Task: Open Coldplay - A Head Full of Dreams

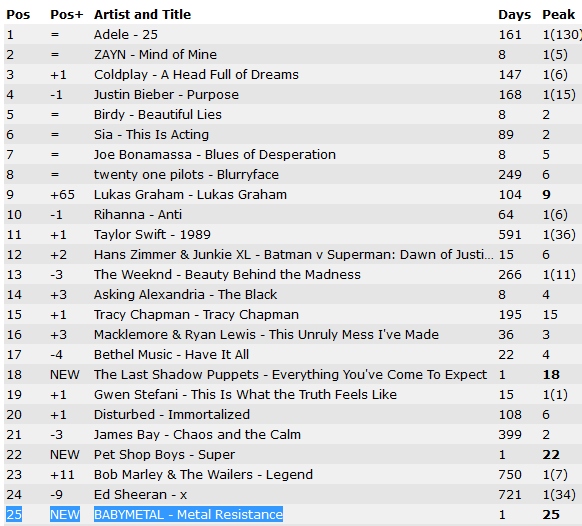Action: tap(196, 75)
